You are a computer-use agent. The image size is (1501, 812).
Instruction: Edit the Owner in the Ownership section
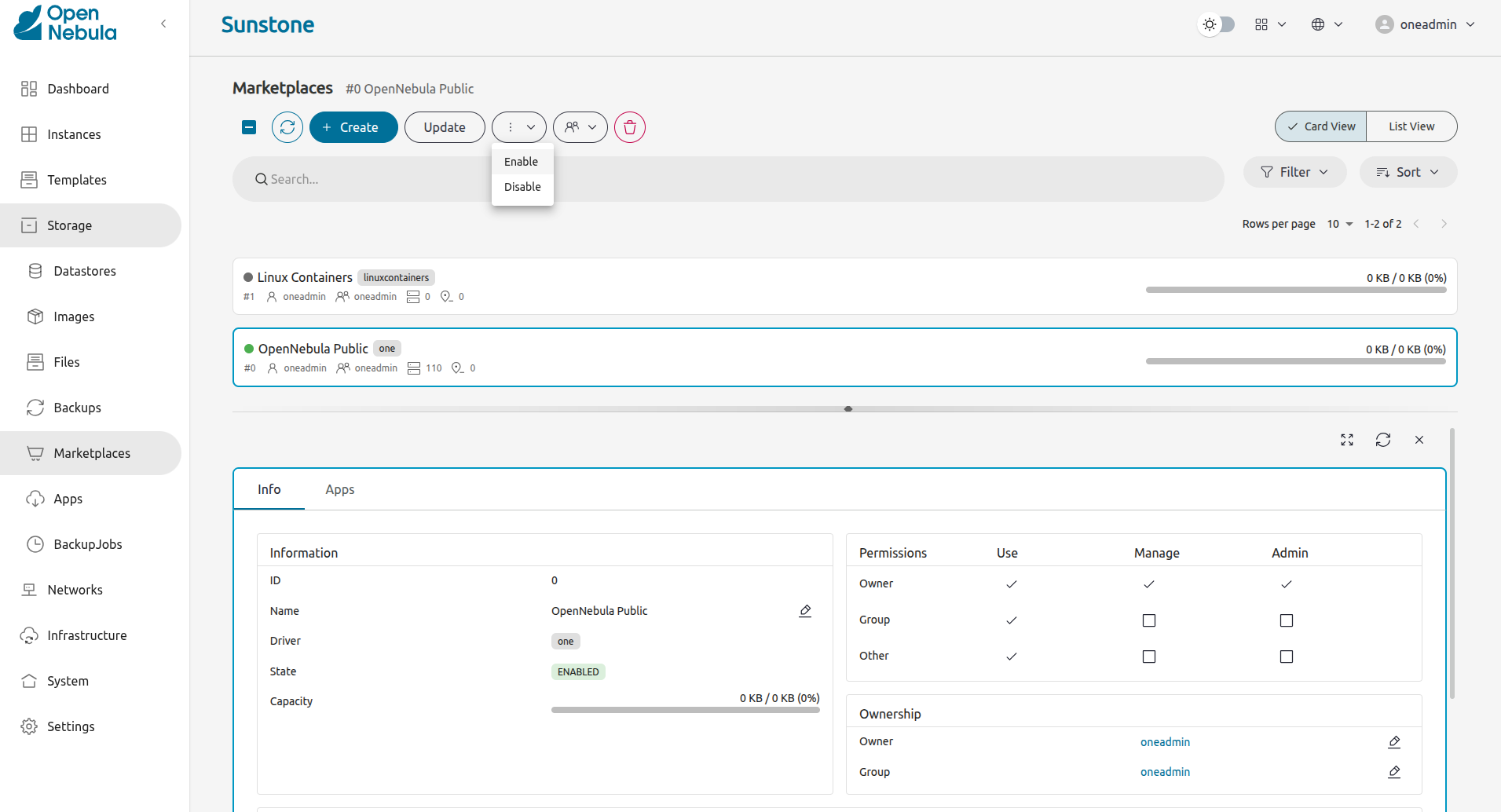(x=1395, y=741)
